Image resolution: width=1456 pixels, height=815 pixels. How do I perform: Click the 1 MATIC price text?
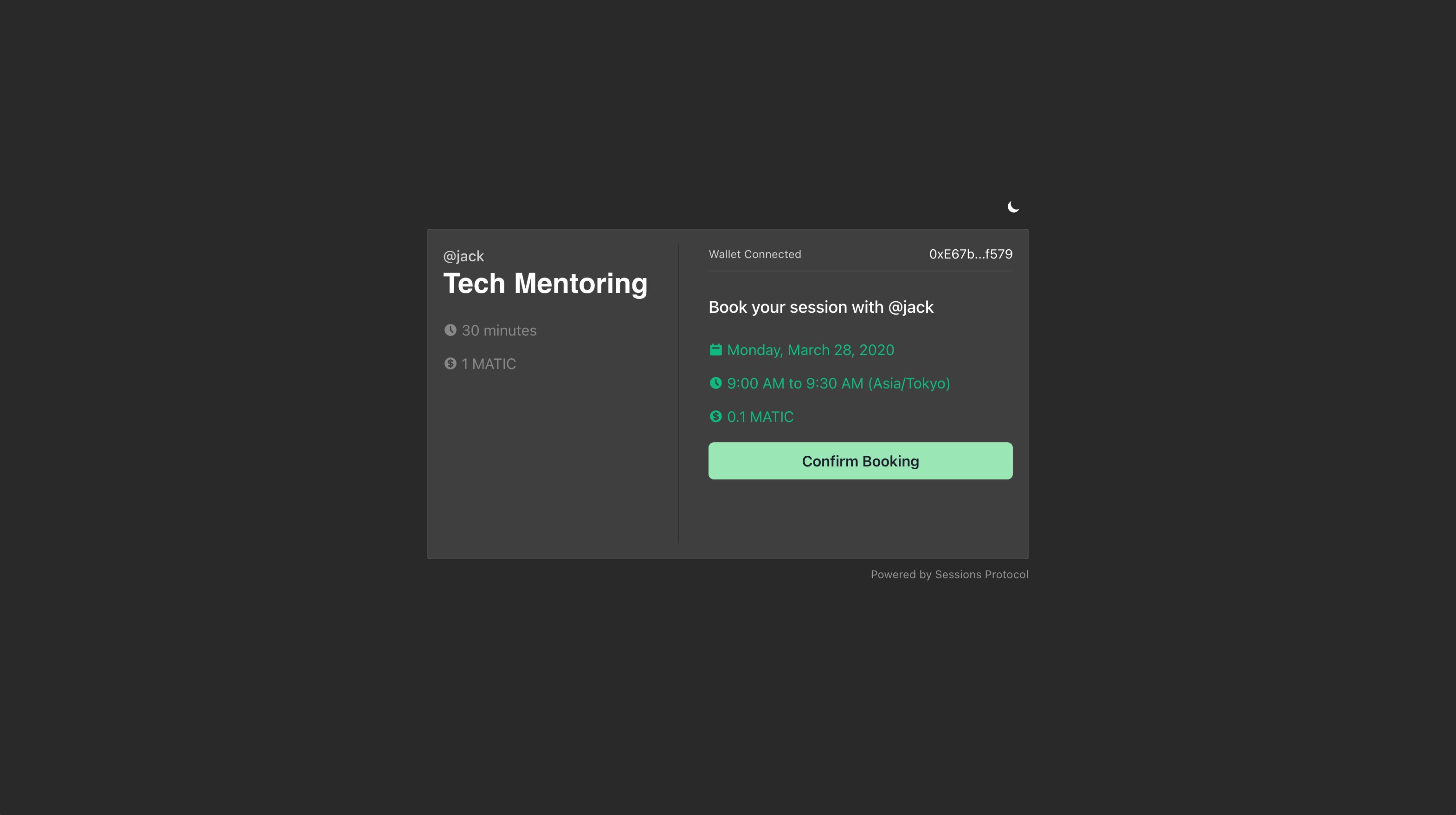pos(489,364)
